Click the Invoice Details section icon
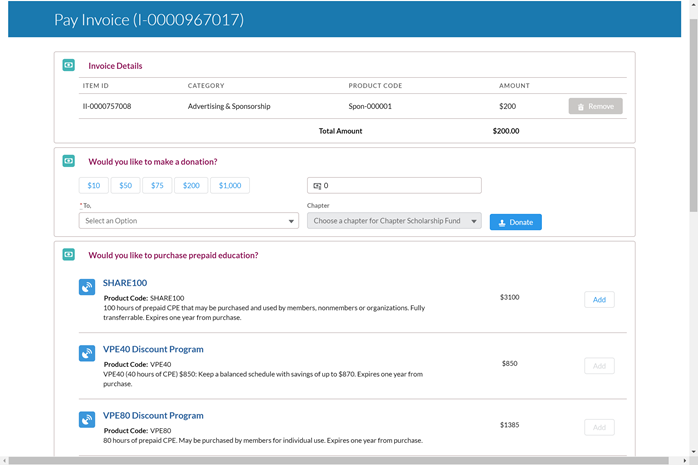This screenshot has height=465, width=698. 69,65
